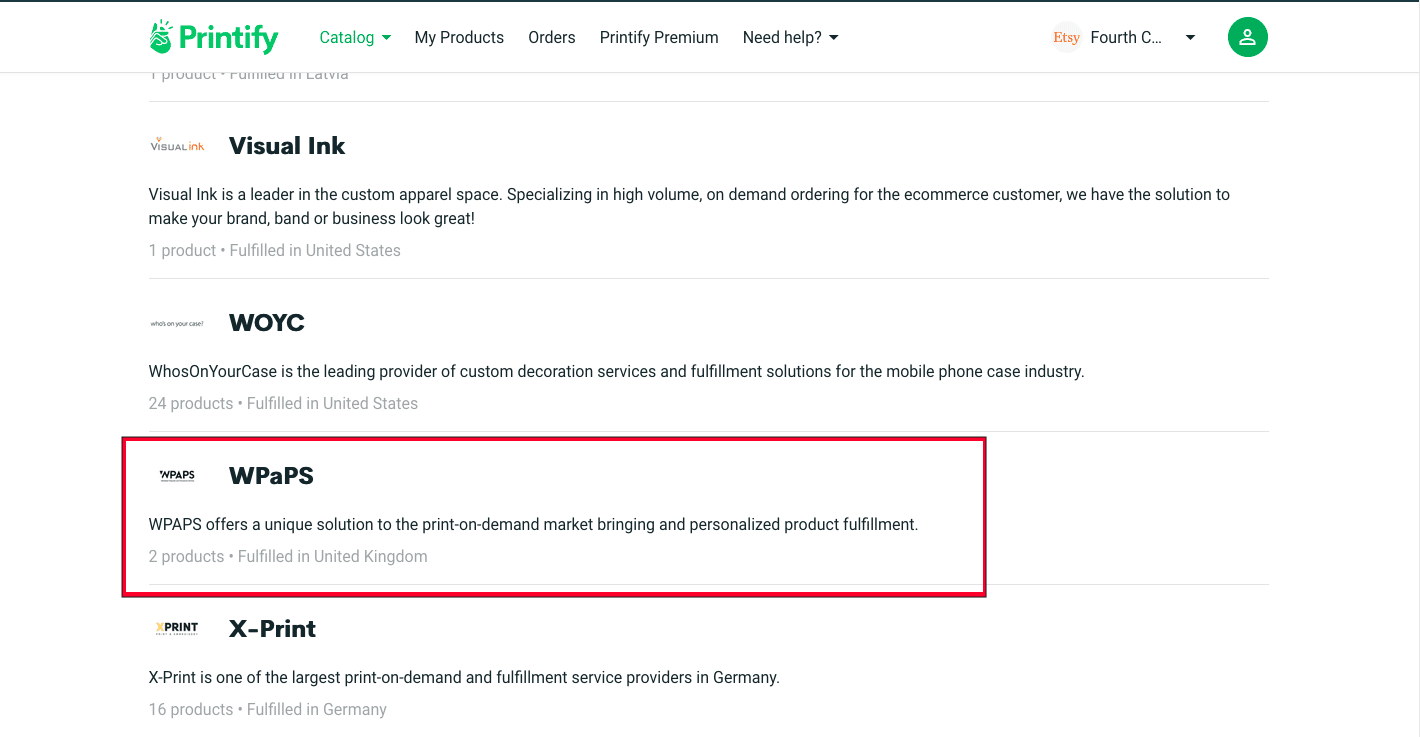This screenshot has height=737, width=1420.
Task: Click the X-Print description text
Action: click(x=464, y=678)
